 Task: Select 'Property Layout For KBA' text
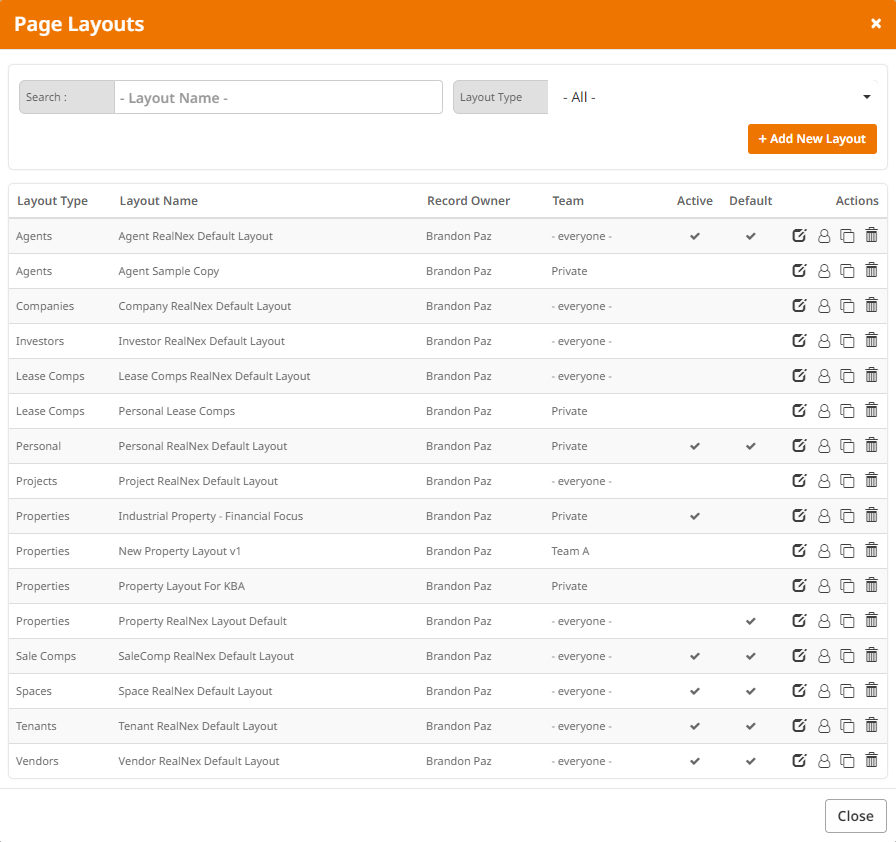(181, 586)
